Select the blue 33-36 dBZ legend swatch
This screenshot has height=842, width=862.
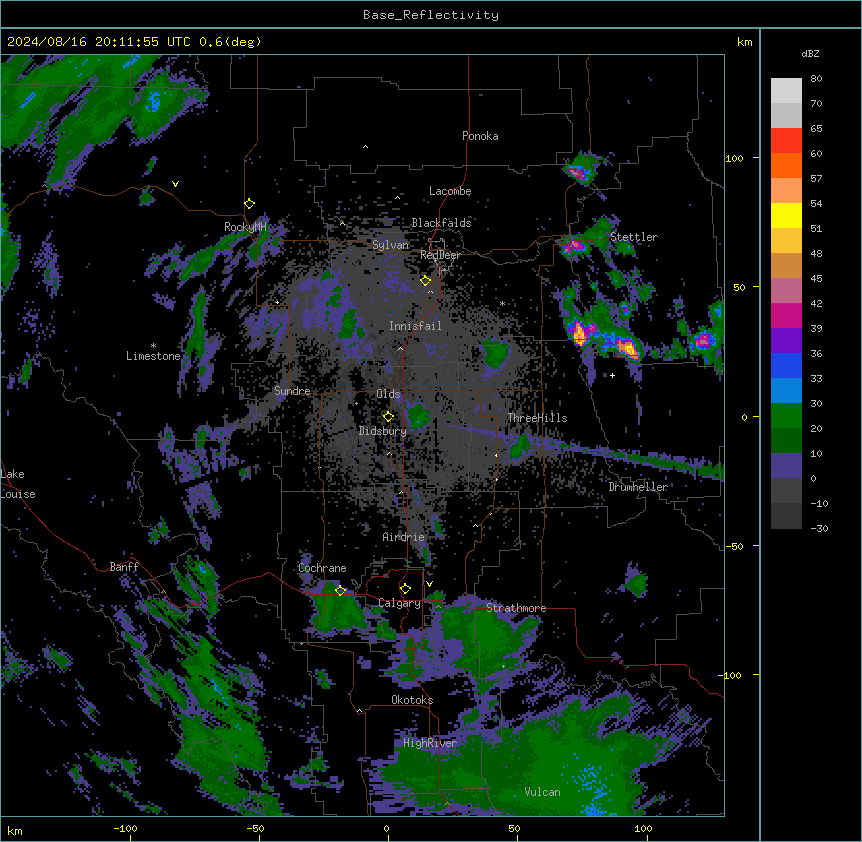point(786,365)
